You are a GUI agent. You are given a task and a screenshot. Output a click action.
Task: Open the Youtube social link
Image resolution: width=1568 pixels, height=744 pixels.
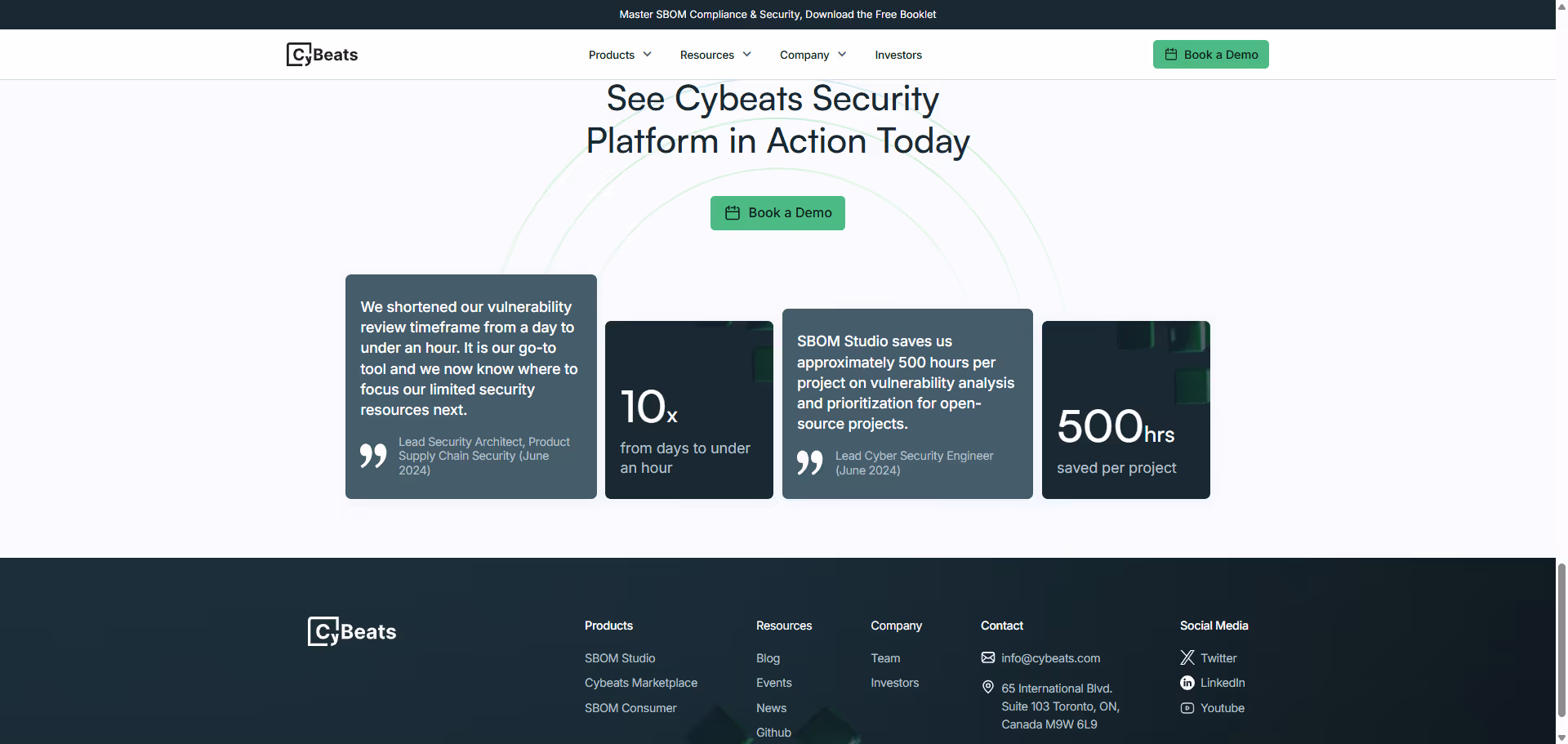pyautogui.click(x=1223, y=708)
